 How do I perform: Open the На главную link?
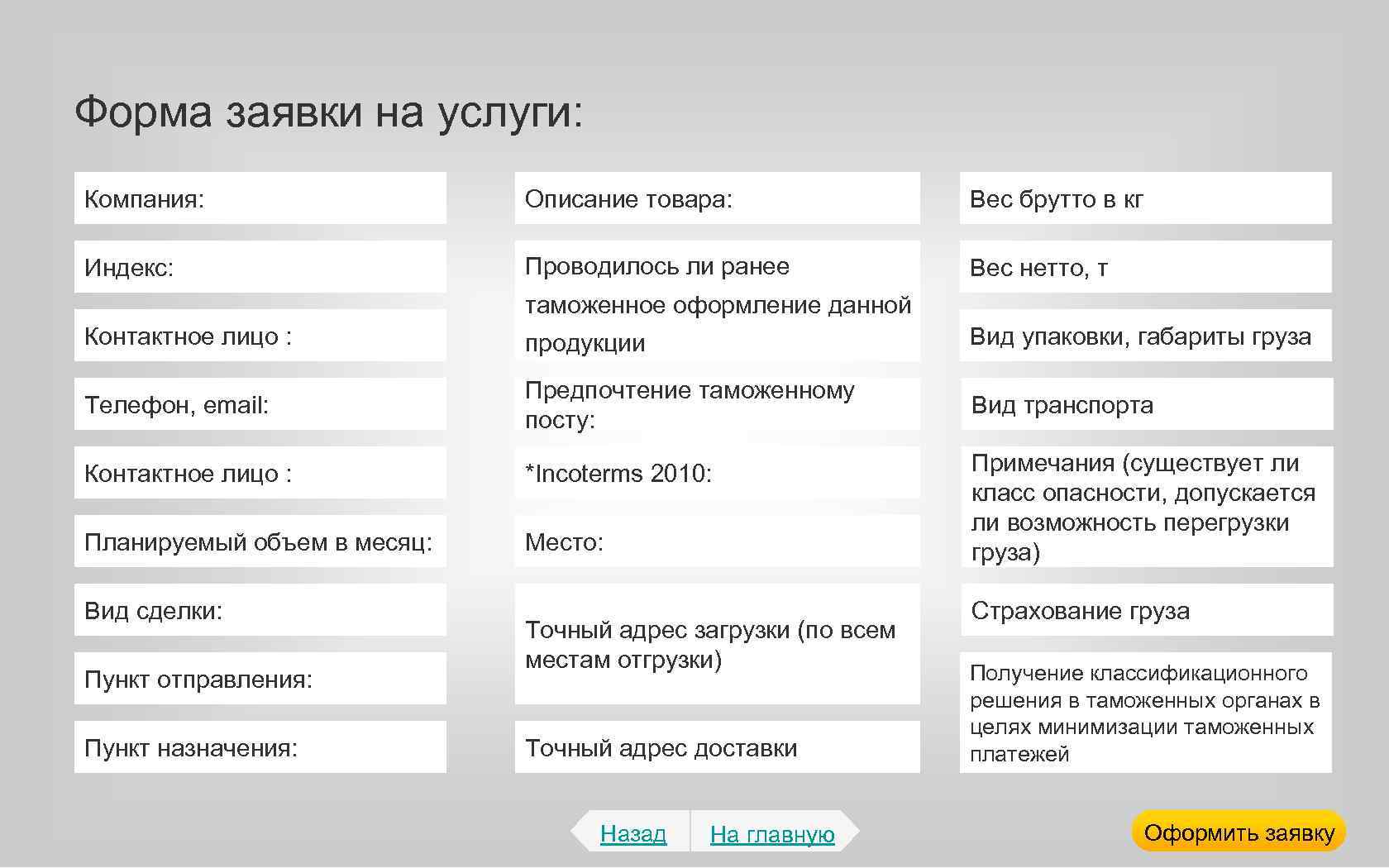click(x=772, y=834)
